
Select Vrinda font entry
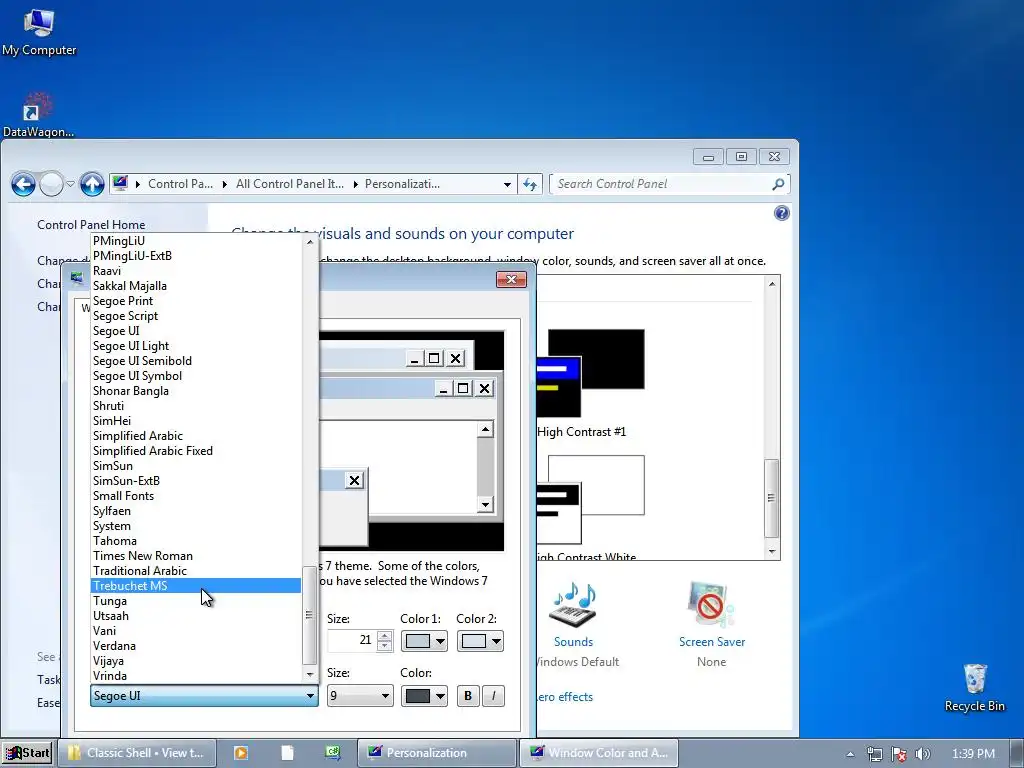pos(195,676)
